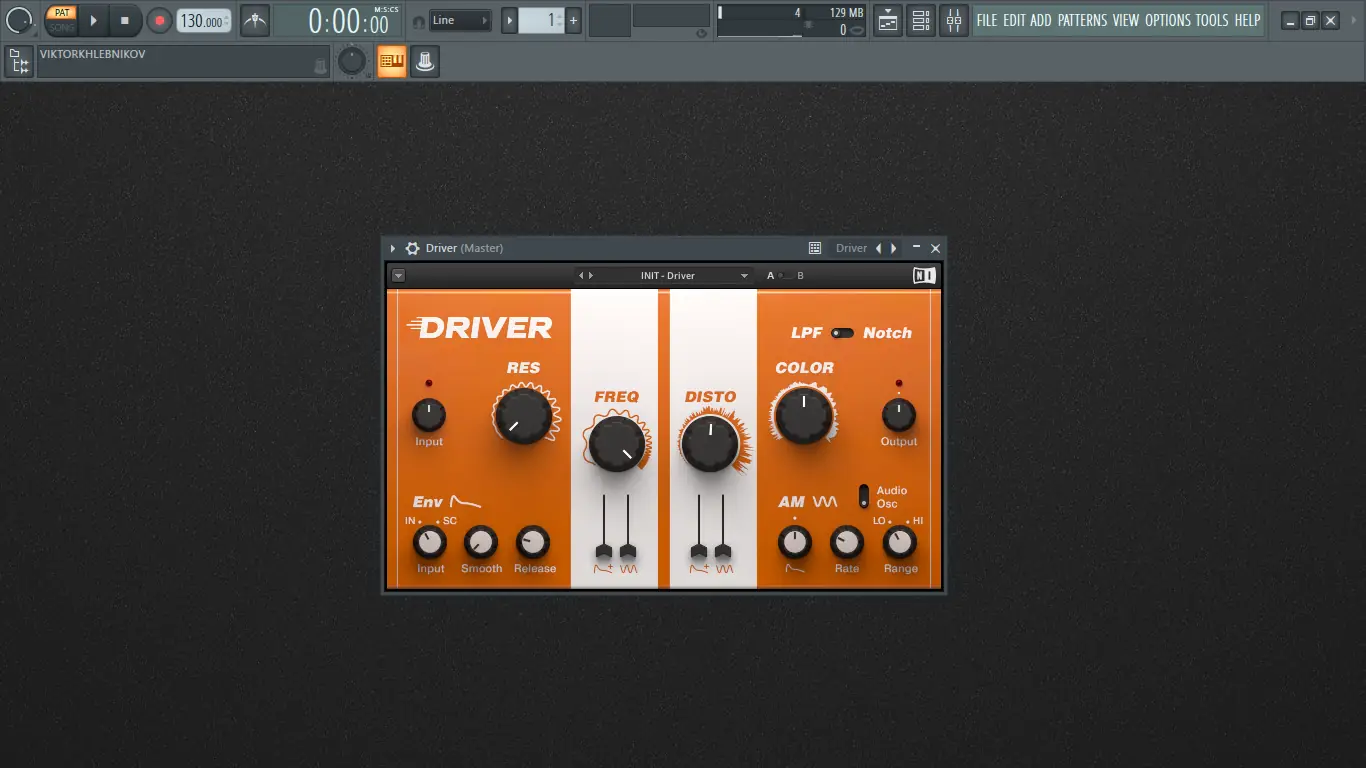Toggle the LPF / Notch filter switch
The width and height of the screenshot is (1366, 768).
pyautogui.click(x=843, y=333)
